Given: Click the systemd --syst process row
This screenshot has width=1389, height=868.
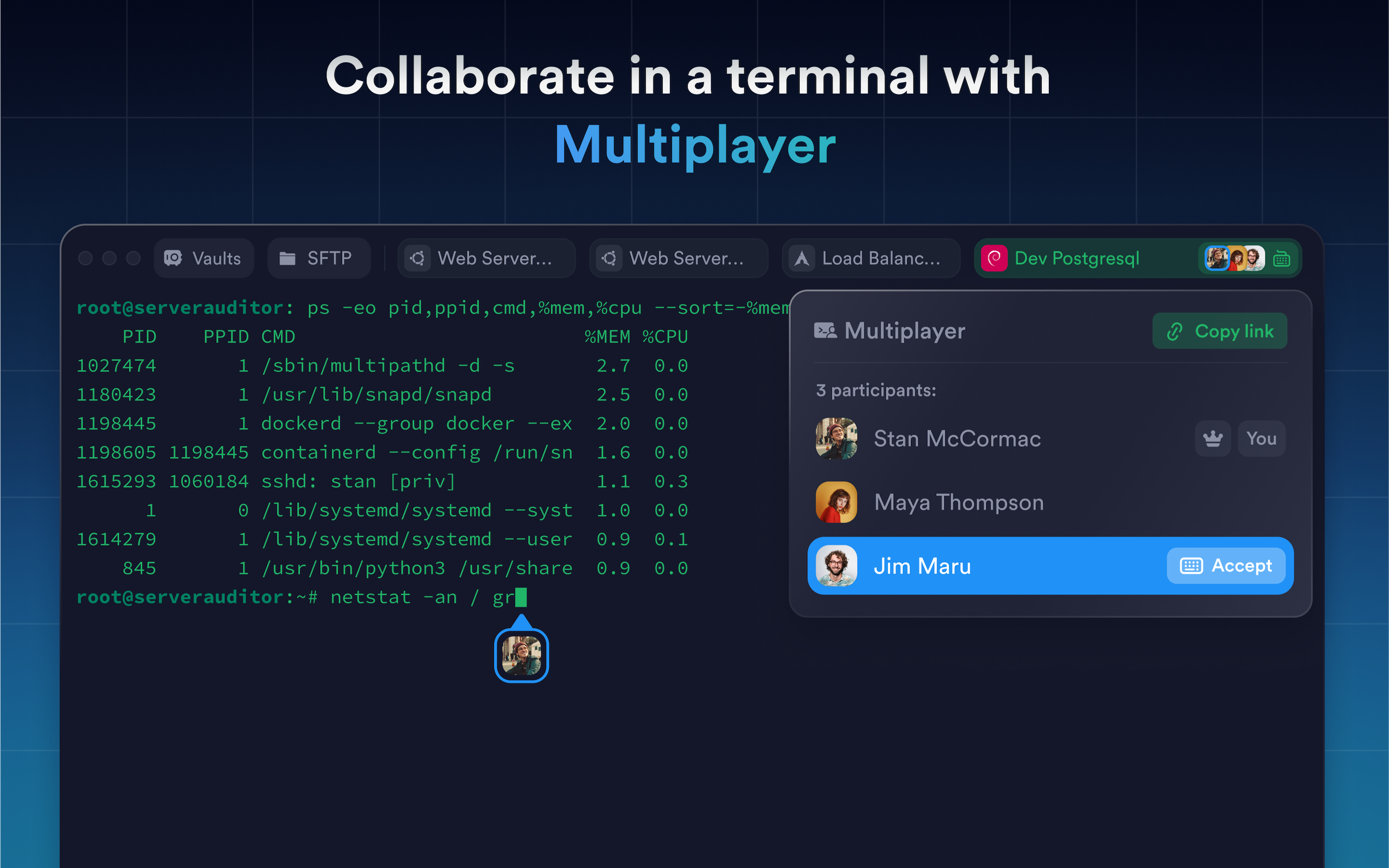Looking at the screenshot, I should pos(382,510).
